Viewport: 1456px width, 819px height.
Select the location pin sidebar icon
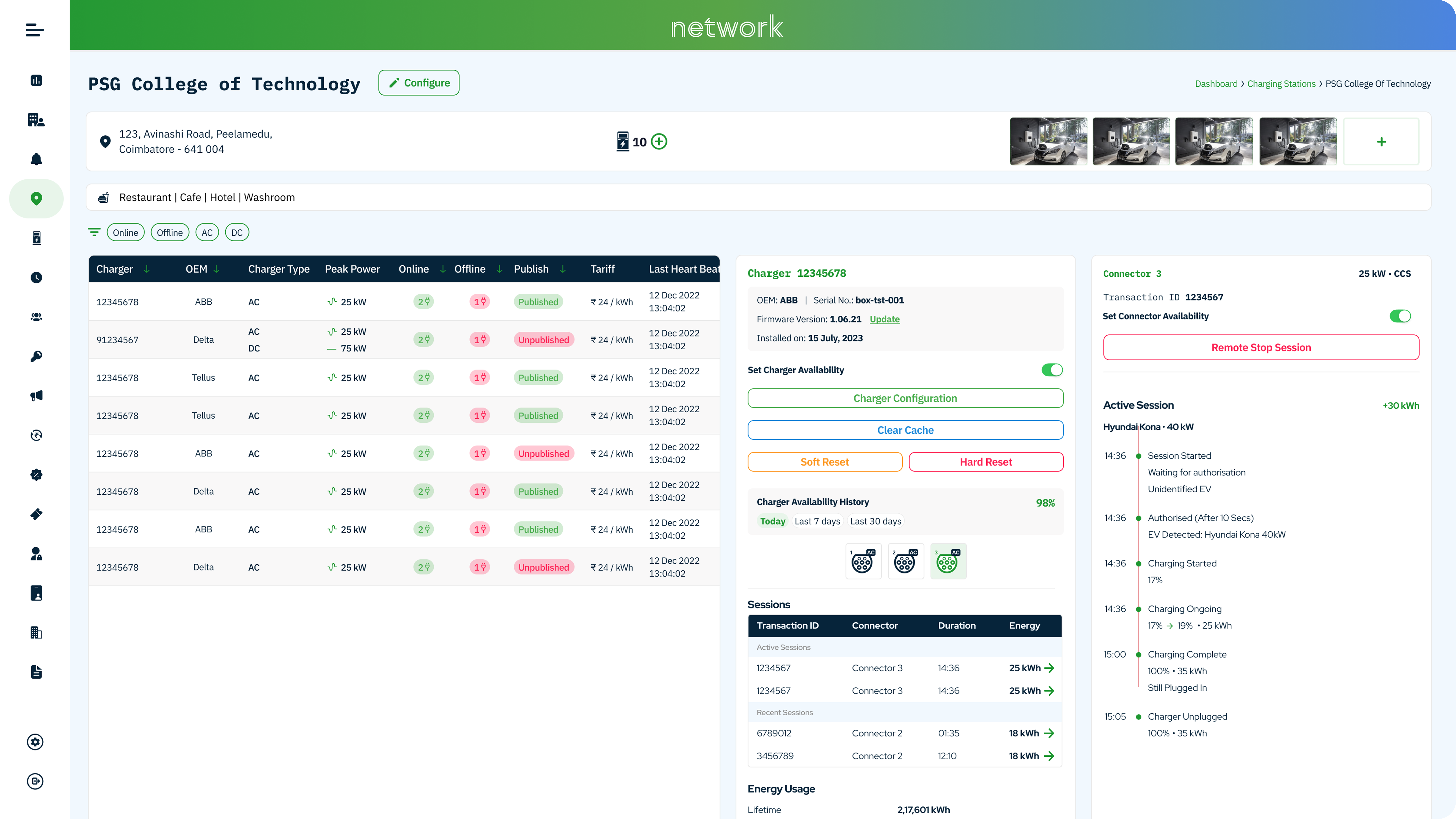[x=36, y=198]
